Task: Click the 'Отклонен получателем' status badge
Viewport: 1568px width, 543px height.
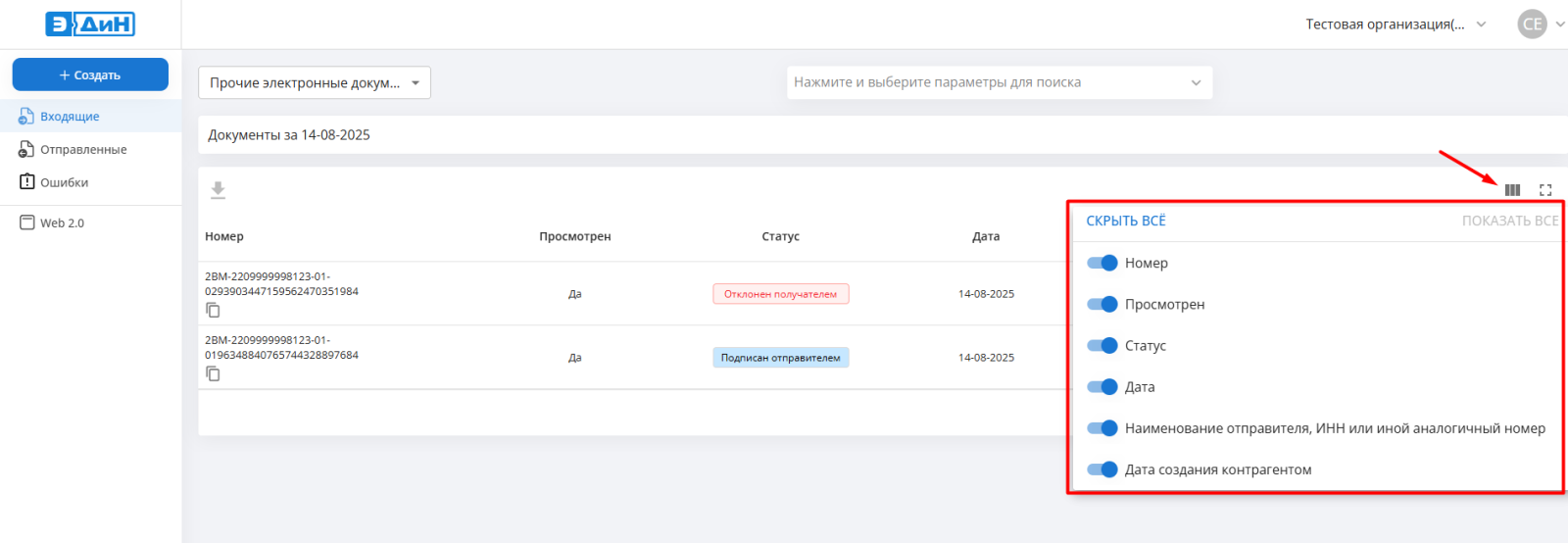Action: 780,294
